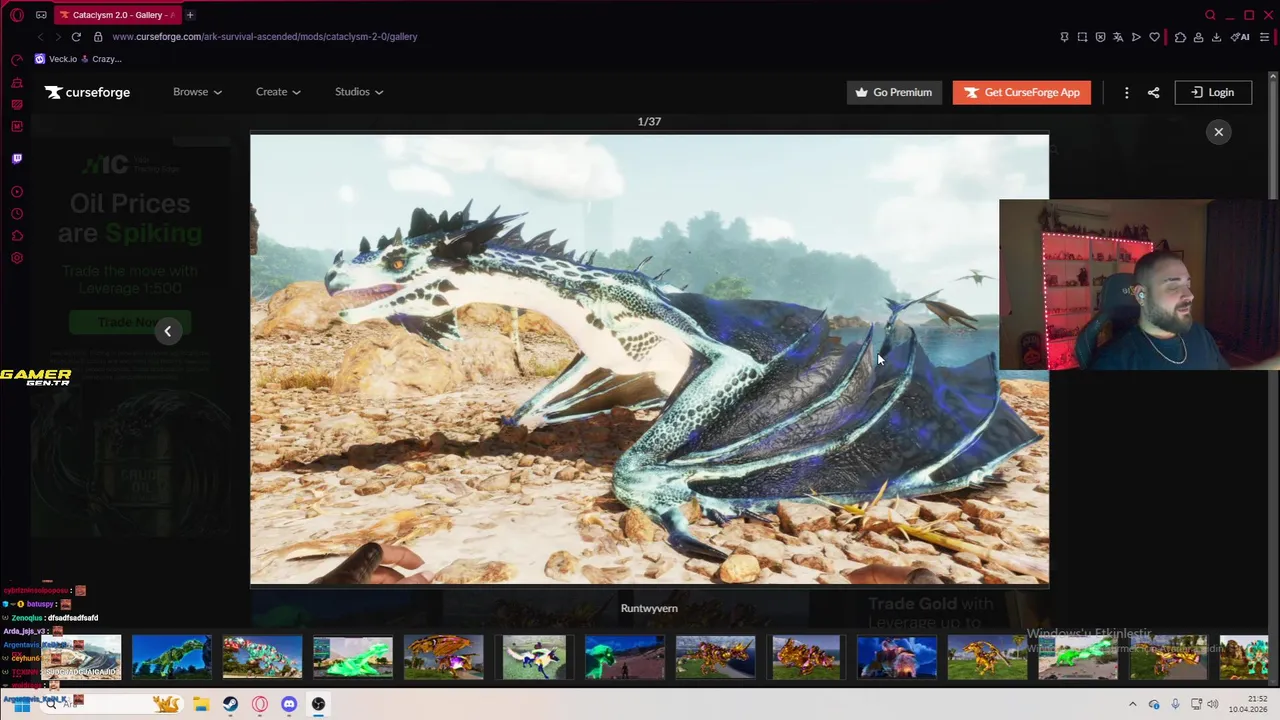
Task: Open the ad blocker shield icon
Action: point(1100,37)
